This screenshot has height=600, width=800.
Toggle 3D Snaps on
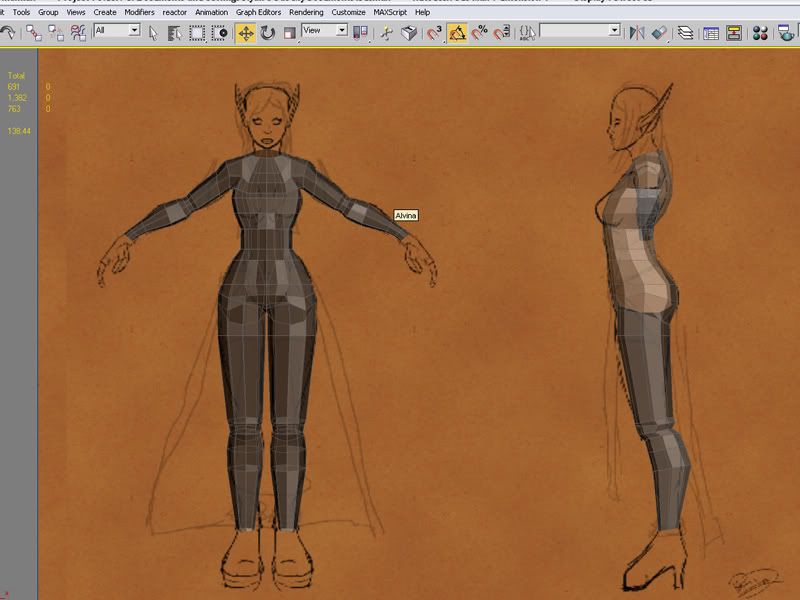click(434, 32)
